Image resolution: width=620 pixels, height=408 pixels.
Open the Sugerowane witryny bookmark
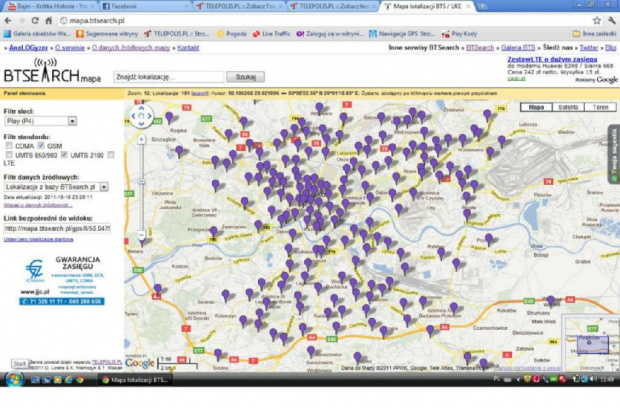point(107,34)
